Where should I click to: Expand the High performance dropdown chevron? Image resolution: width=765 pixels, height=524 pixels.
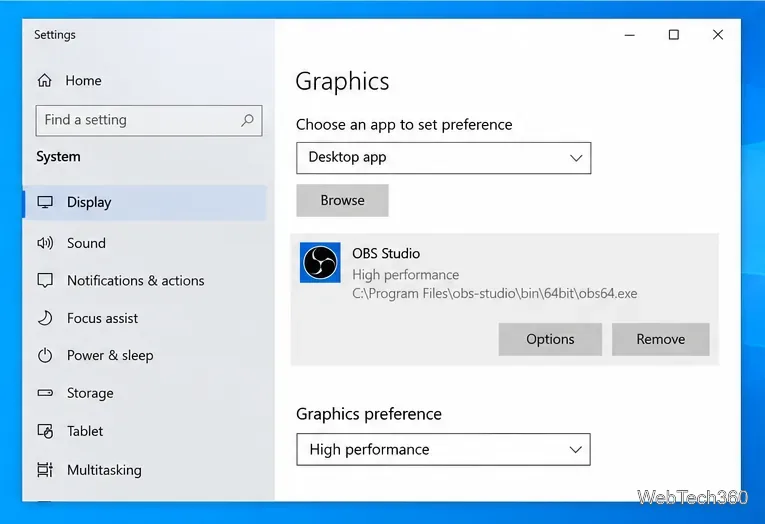point(576,450)
